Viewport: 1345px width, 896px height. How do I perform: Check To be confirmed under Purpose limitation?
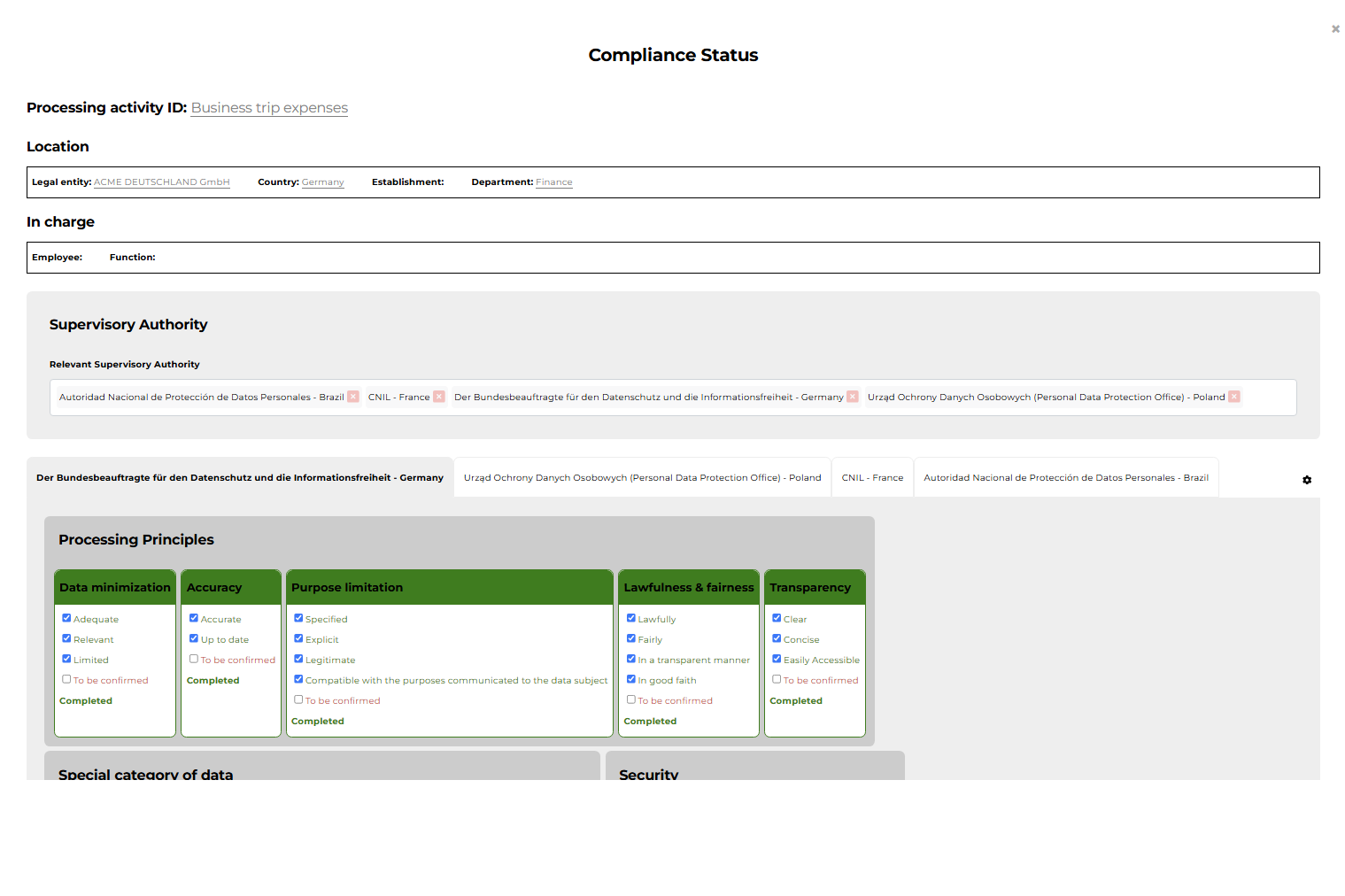298,699
